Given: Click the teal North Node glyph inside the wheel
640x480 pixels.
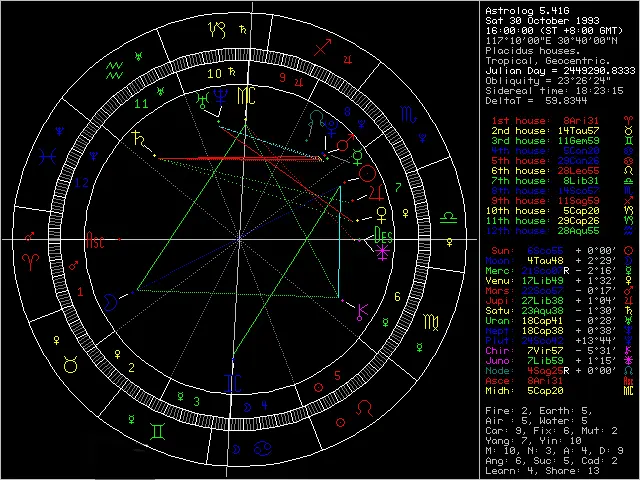Looking at the screenshot, I should point(316,119).
